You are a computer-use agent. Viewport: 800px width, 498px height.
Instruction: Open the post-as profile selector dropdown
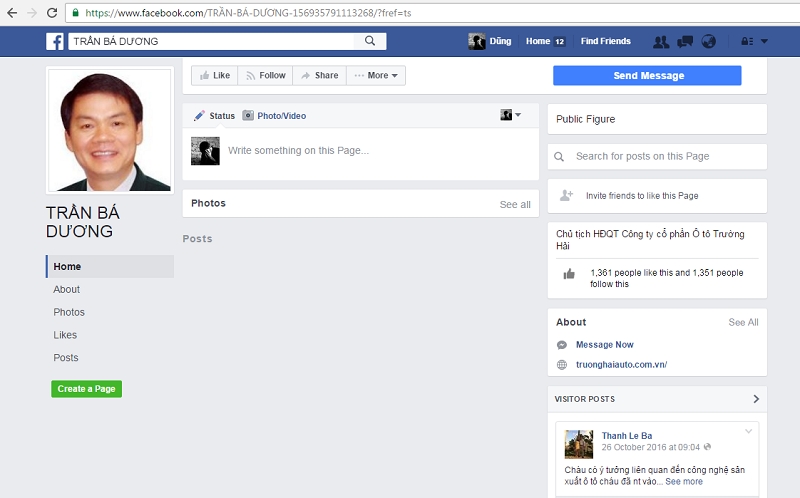pos(511,115)
